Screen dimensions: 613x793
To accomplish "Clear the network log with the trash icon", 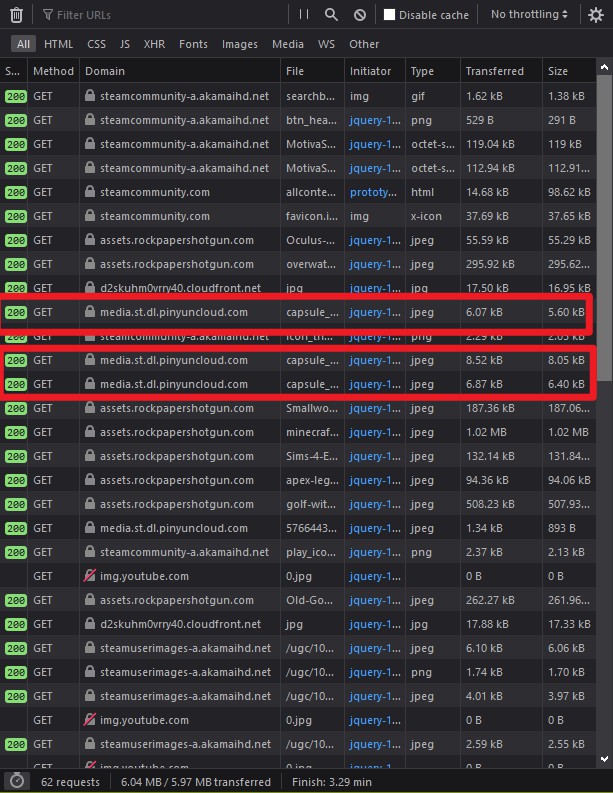I will point(15,15).
